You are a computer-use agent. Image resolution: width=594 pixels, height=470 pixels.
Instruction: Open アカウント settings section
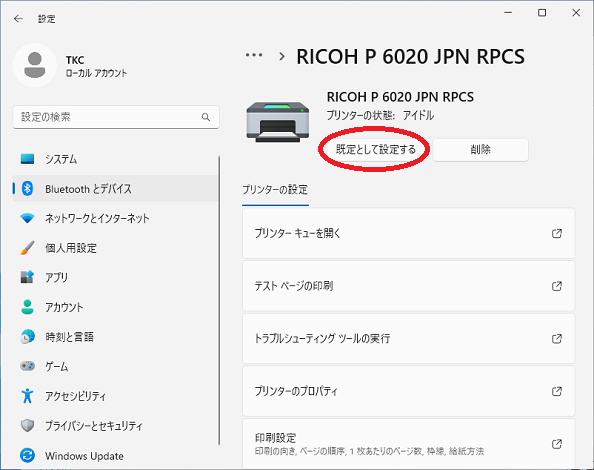pyautogui.click(x=115, y=307)
